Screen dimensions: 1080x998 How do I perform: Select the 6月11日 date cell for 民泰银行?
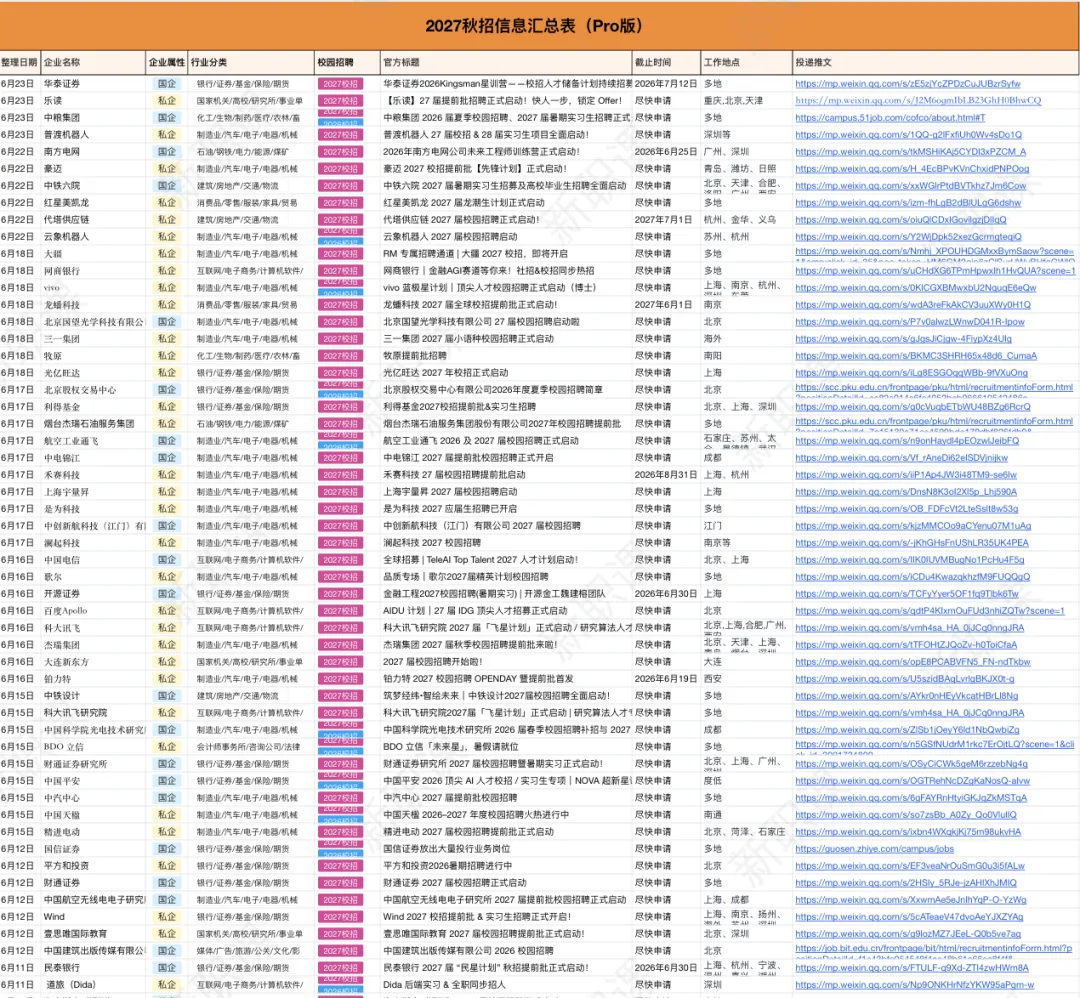coord(17,968)
